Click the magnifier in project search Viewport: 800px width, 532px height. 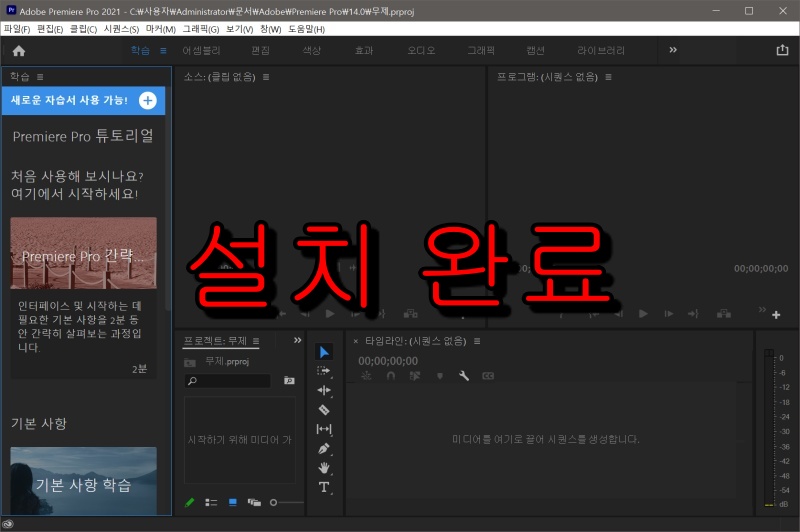click(192, 381)
